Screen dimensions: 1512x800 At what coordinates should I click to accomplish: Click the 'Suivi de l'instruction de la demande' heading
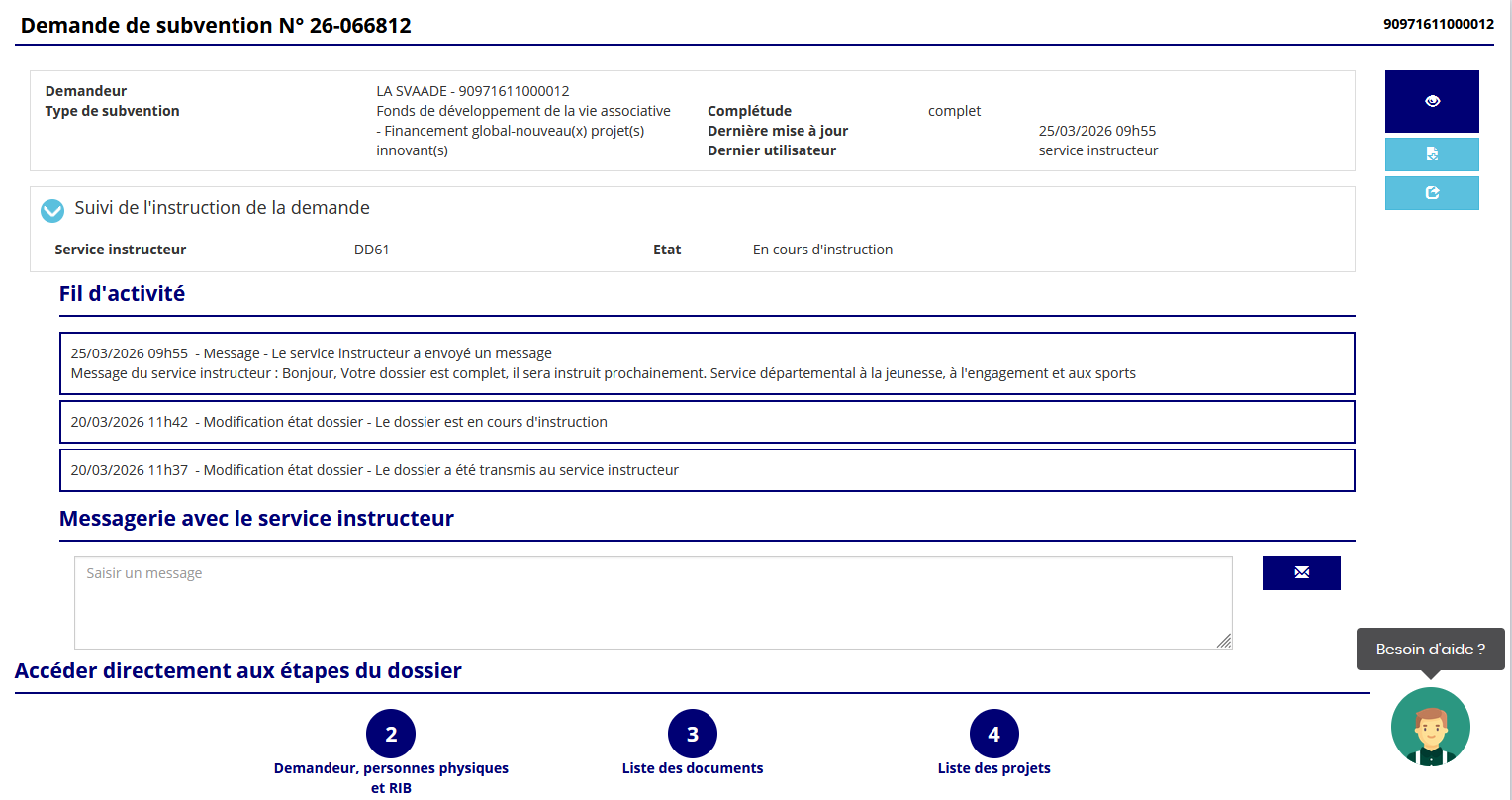(x=222, y=208)
